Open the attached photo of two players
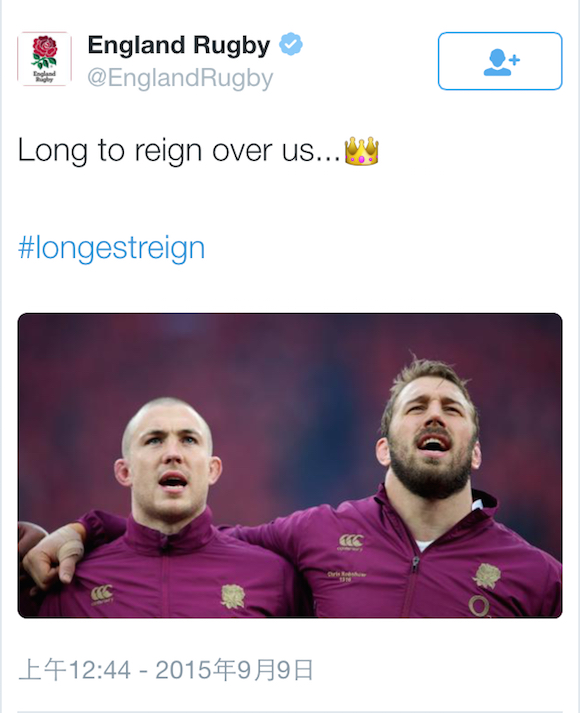 290,465
